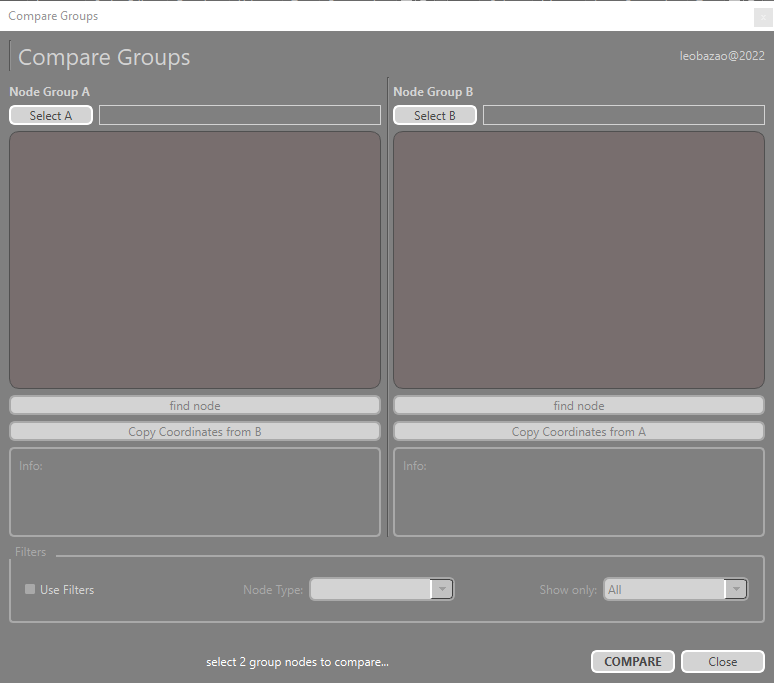This screenshot has height=683, width=774.
Task: Focus the Node Group B name field
Action: click(624, 115)
